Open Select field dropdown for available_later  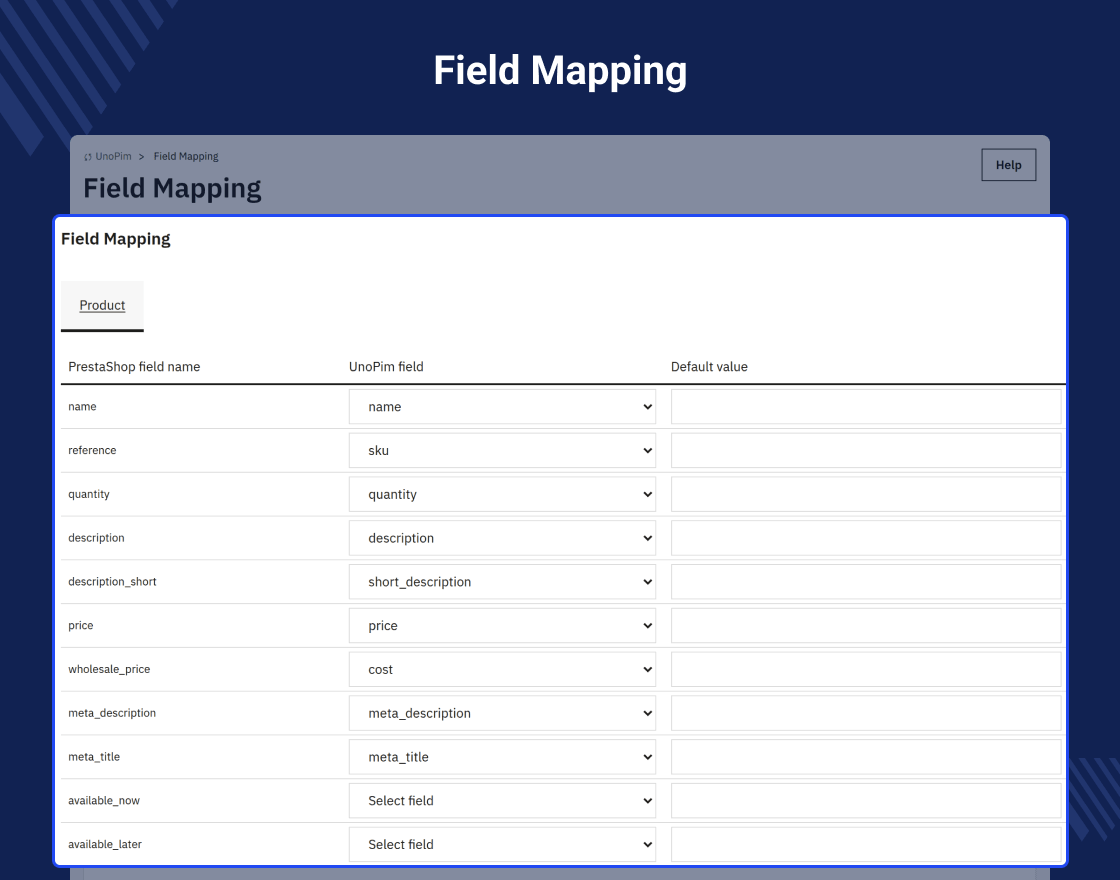(502, 844)
